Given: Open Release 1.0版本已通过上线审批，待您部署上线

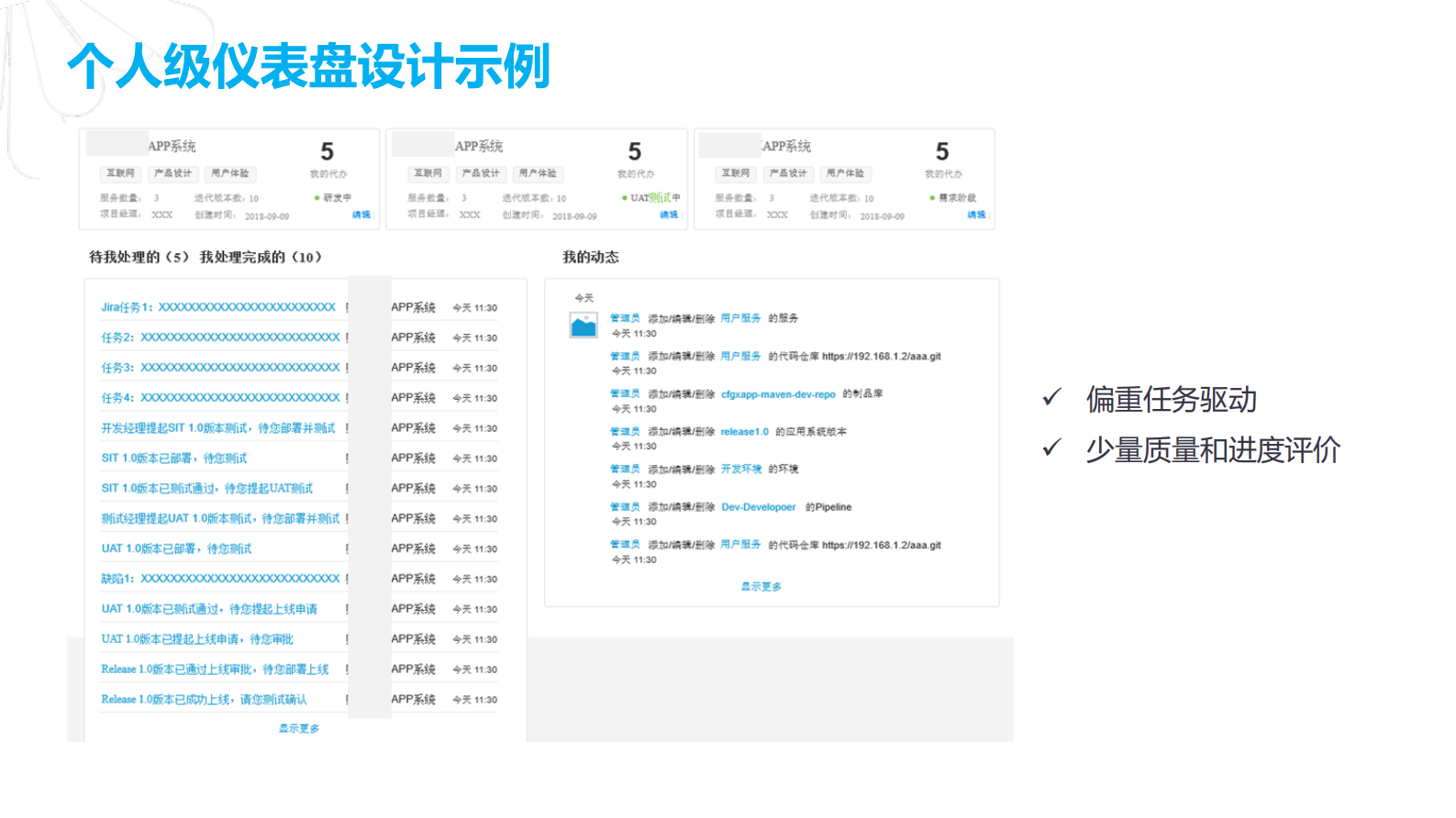Looking at the screenshot, I should tap(215, 669).
